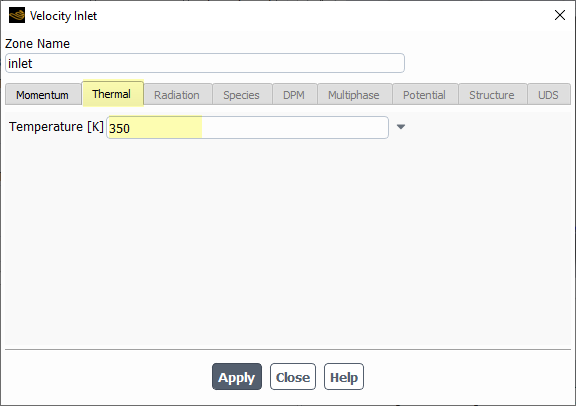Click the Close button
This screenshot has width=576, height=406.
293,377
